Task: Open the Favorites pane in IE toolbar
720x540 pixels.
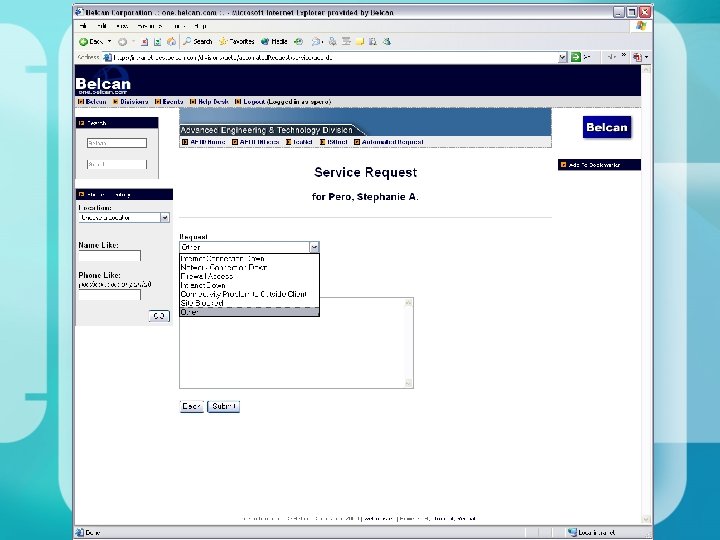Action: click(x=236, y=41)
